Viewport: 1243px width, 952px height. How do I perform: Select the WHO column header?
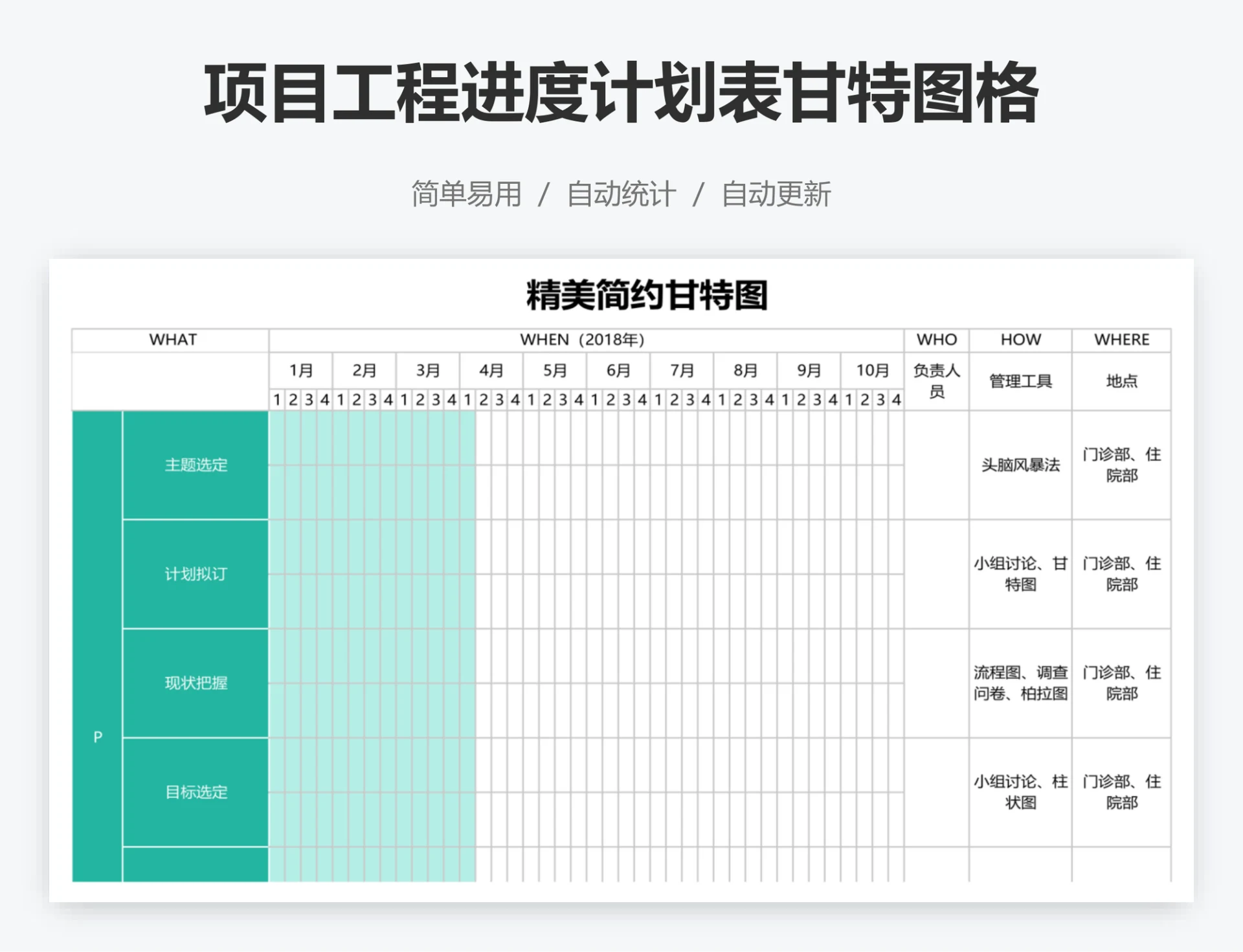click(x=935, y=340)
